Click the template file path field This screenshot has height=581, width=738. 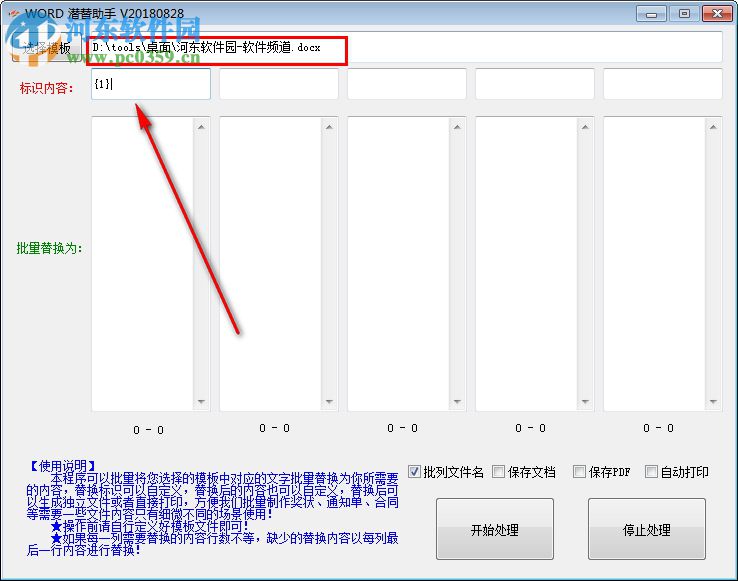pos(405,47)
